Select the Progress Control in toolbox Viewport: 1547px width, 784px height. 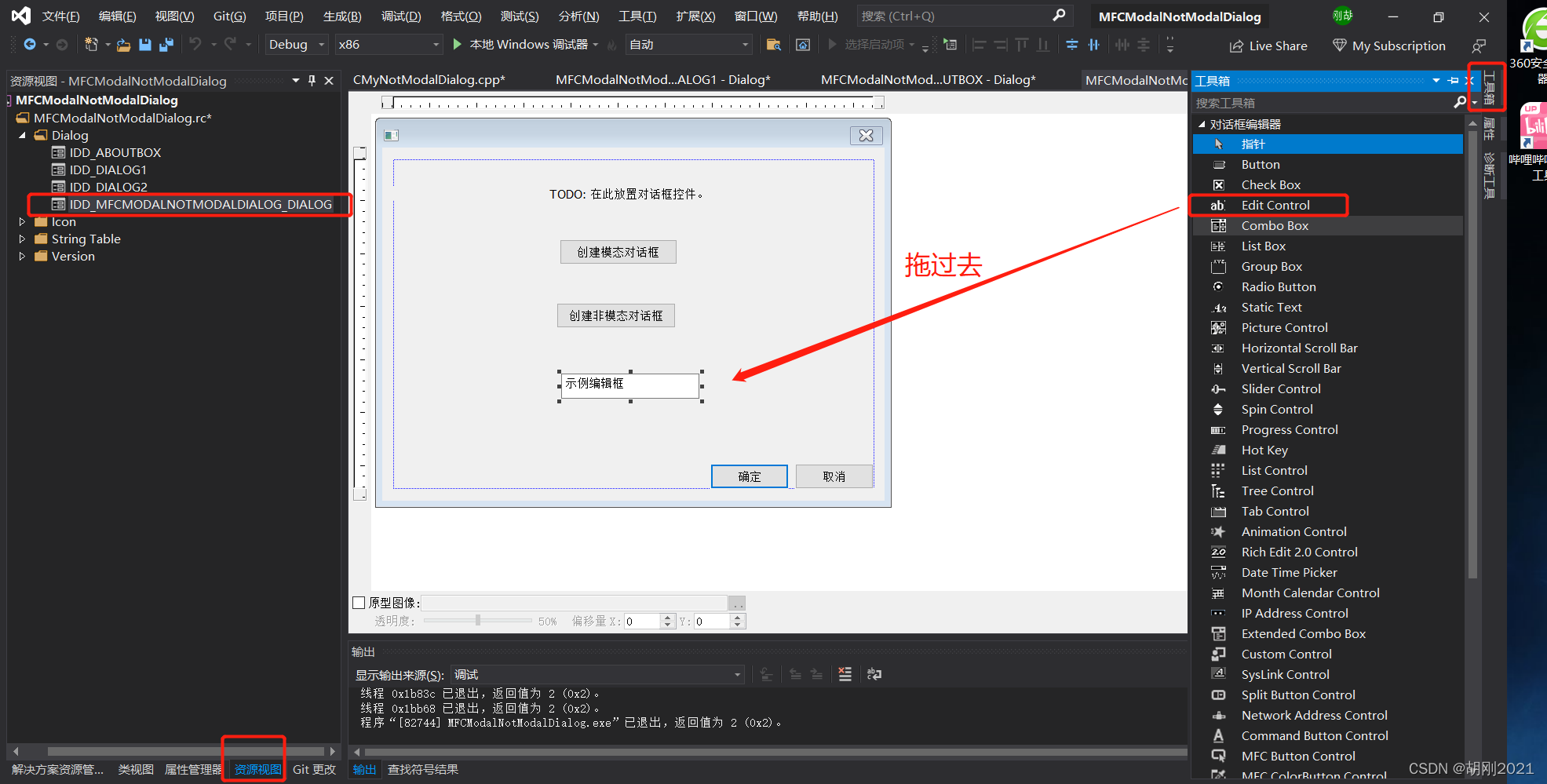pos(1327,429)
